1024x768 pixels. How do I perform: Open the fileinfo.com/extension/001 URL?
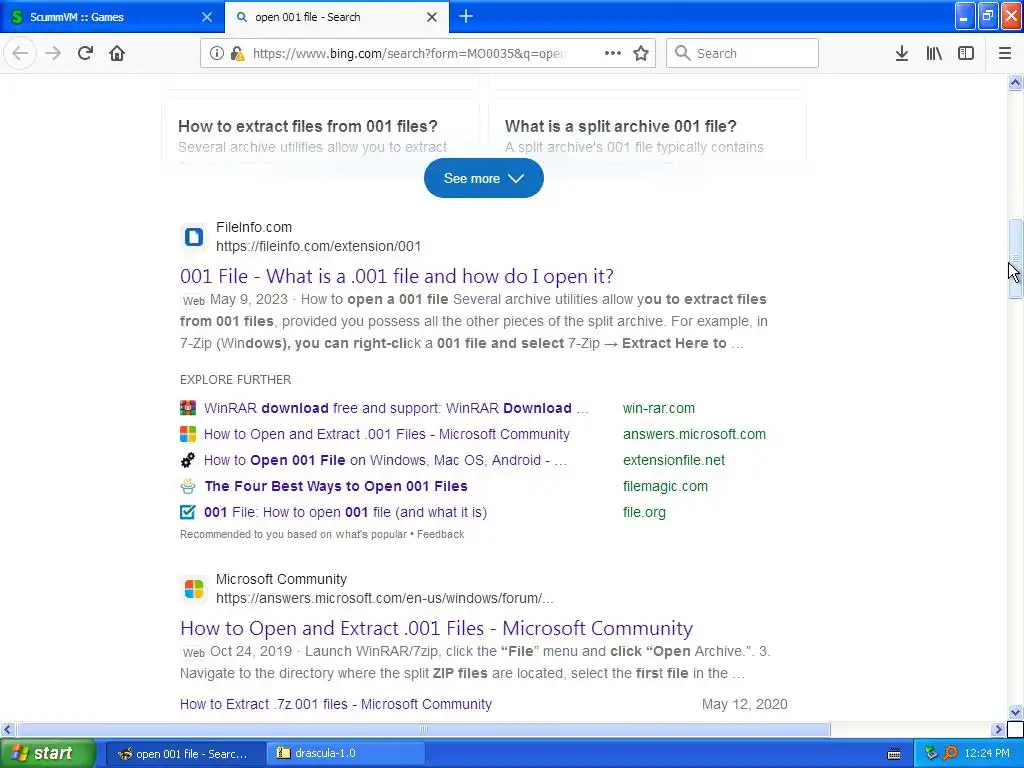318,246
